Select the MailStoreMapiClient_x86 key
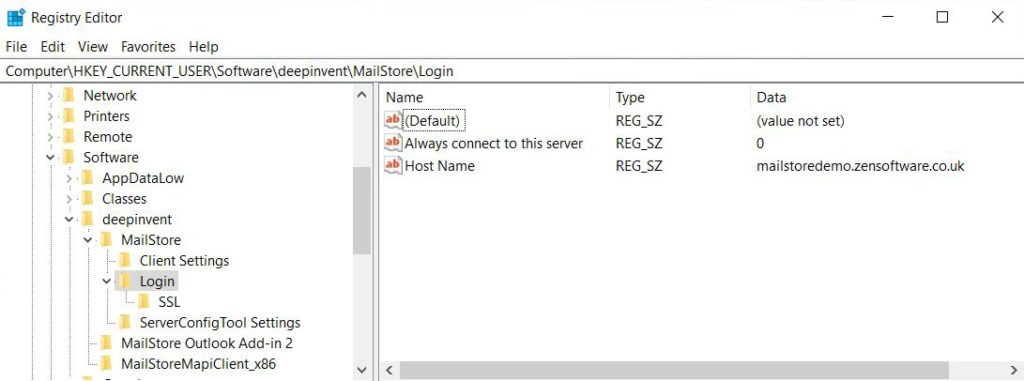 click(199, 364)
